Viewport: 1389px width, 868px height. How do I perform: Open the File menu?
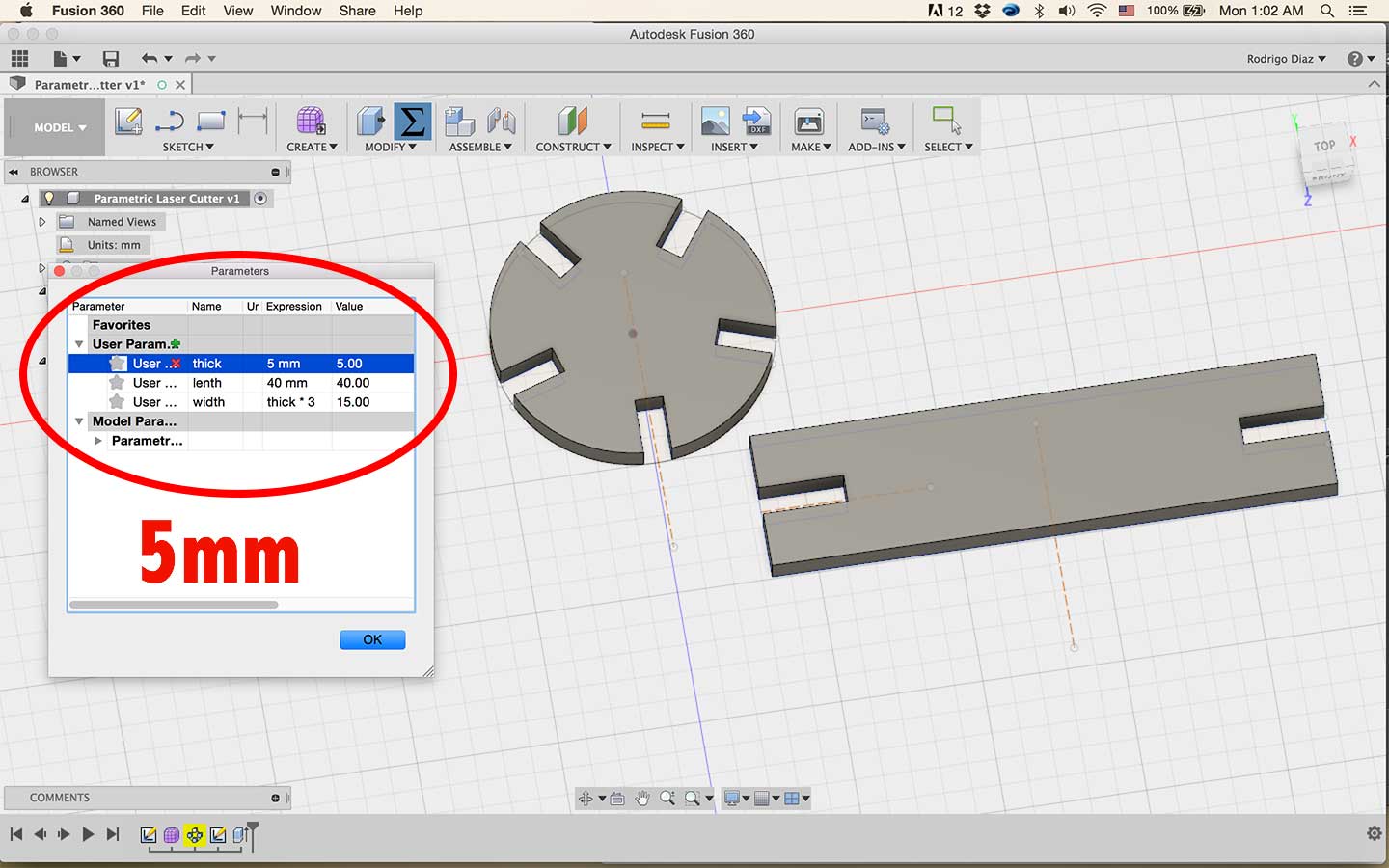coord(152,11)
